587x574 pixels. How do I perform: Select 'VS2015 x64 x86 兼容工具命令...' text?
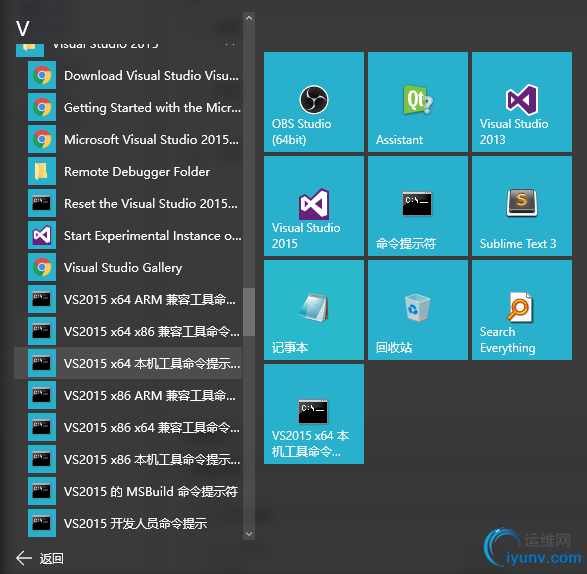(x=152, y=332)
